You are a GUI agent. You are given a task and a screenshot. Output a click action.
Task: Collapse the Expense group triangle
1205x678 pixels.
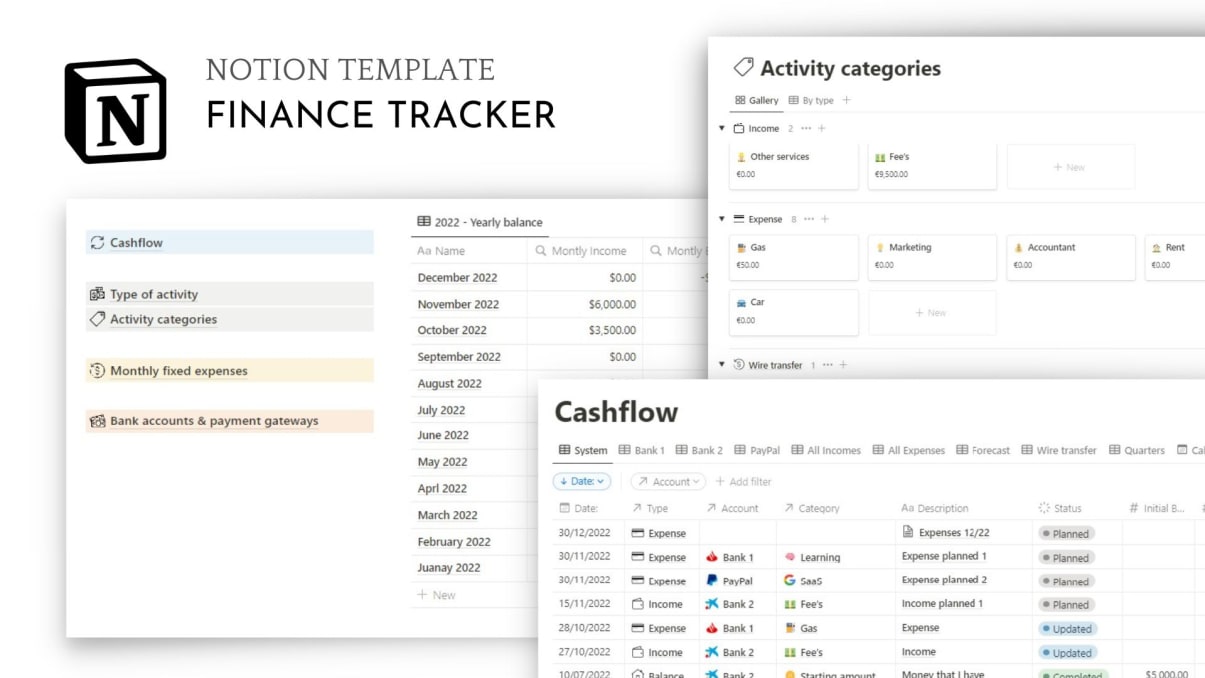coord(722,219)
